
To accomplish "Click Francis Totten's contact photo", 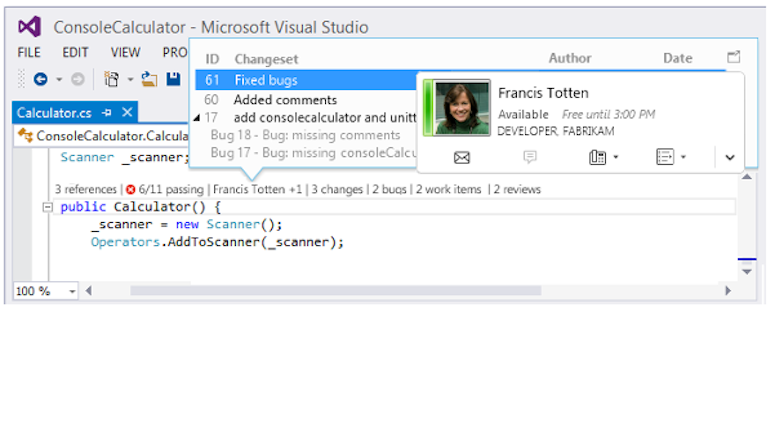I will click(462, 108).
